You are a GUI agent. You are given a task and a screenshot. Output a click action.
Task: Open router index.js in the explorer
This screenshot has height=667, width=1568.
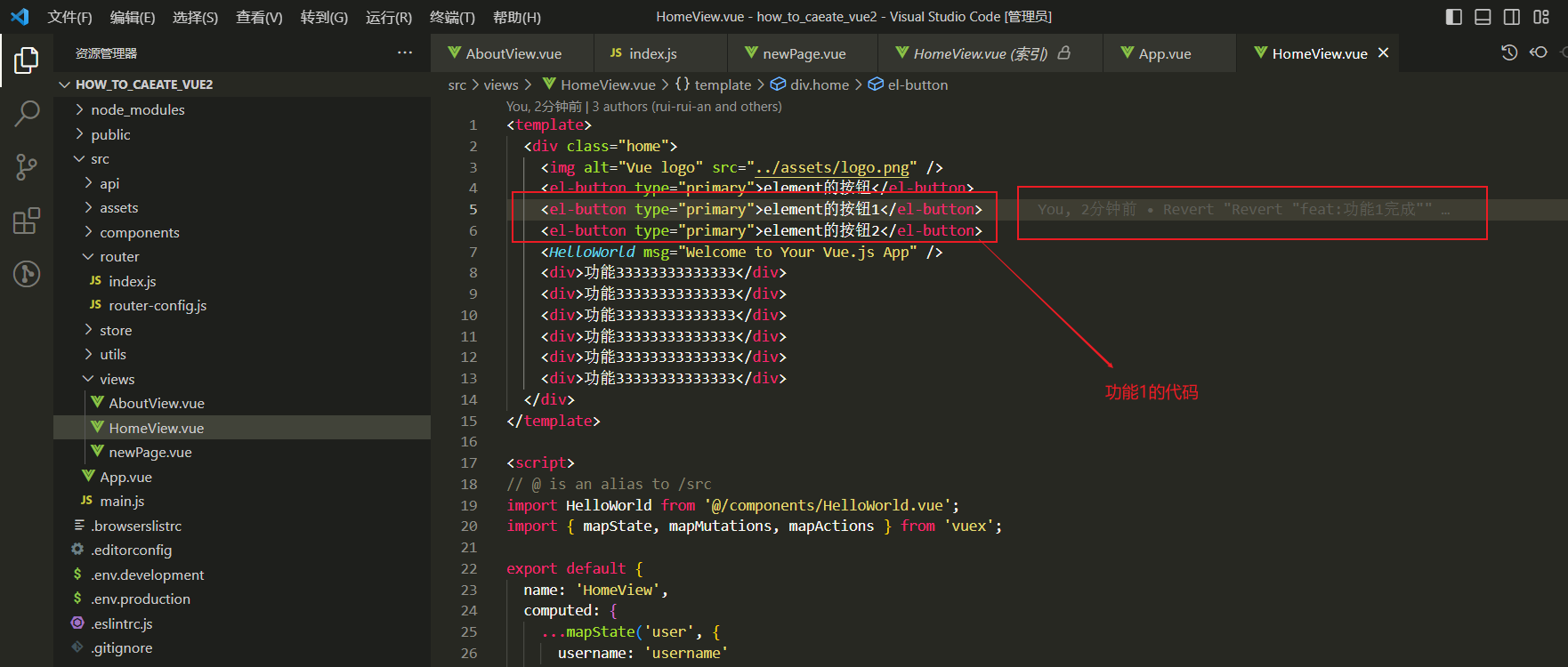pyautogui.click(x=242, y=281)
